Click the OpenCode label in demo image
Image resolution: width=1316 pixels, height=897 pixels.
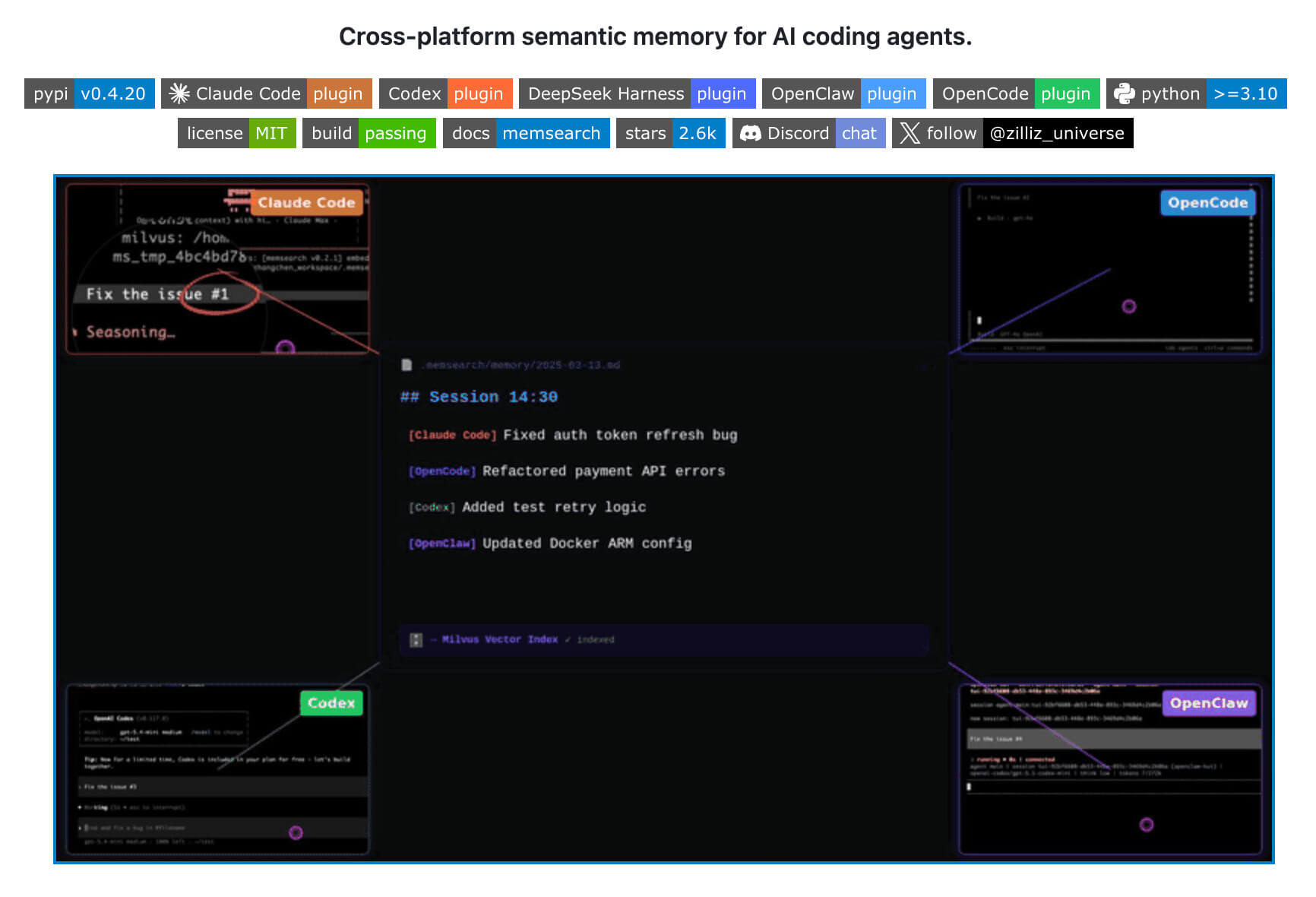coord(1207,202)
